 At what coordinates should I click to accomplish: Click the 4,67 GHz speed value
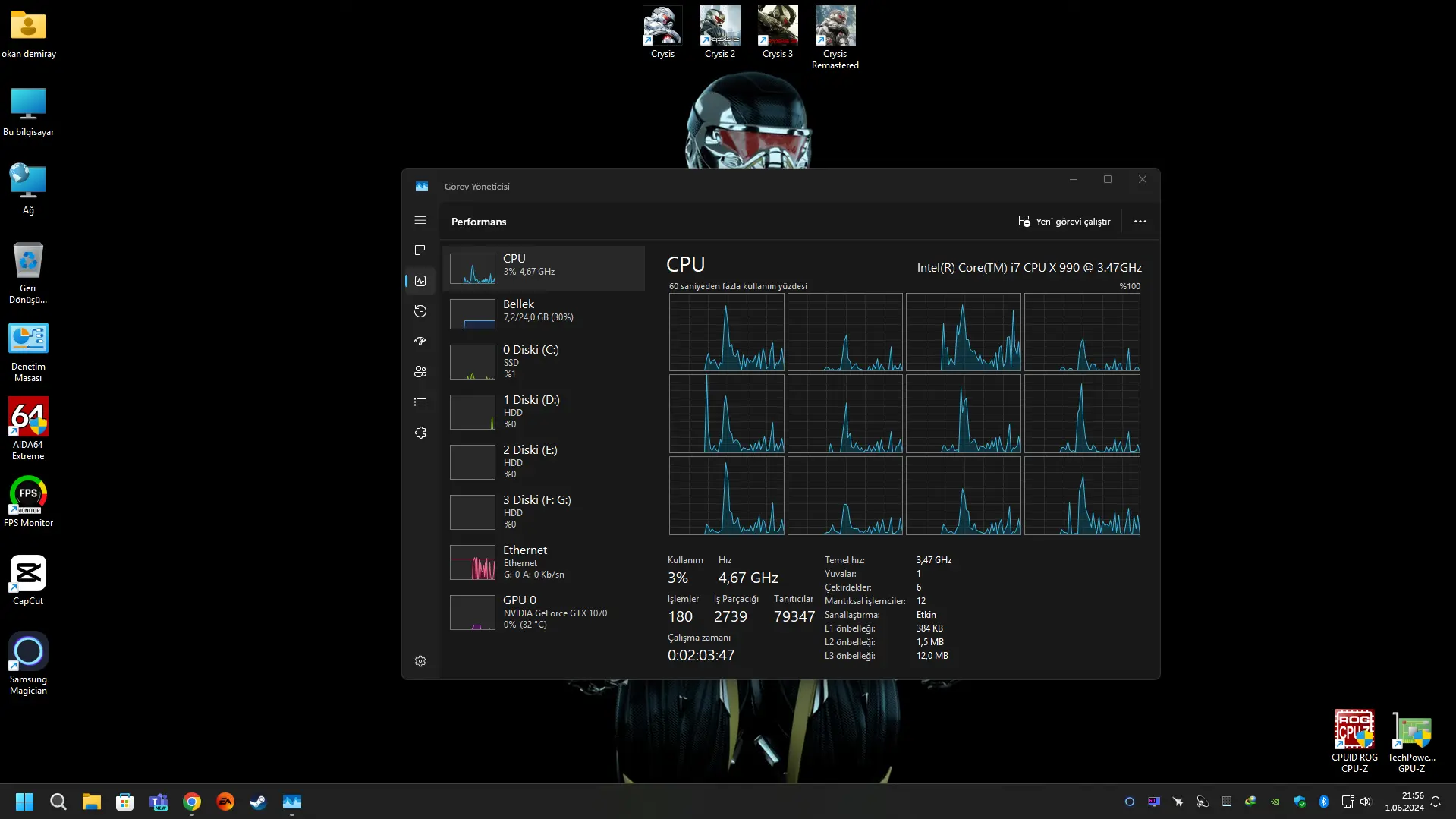(x=748, y=578)
